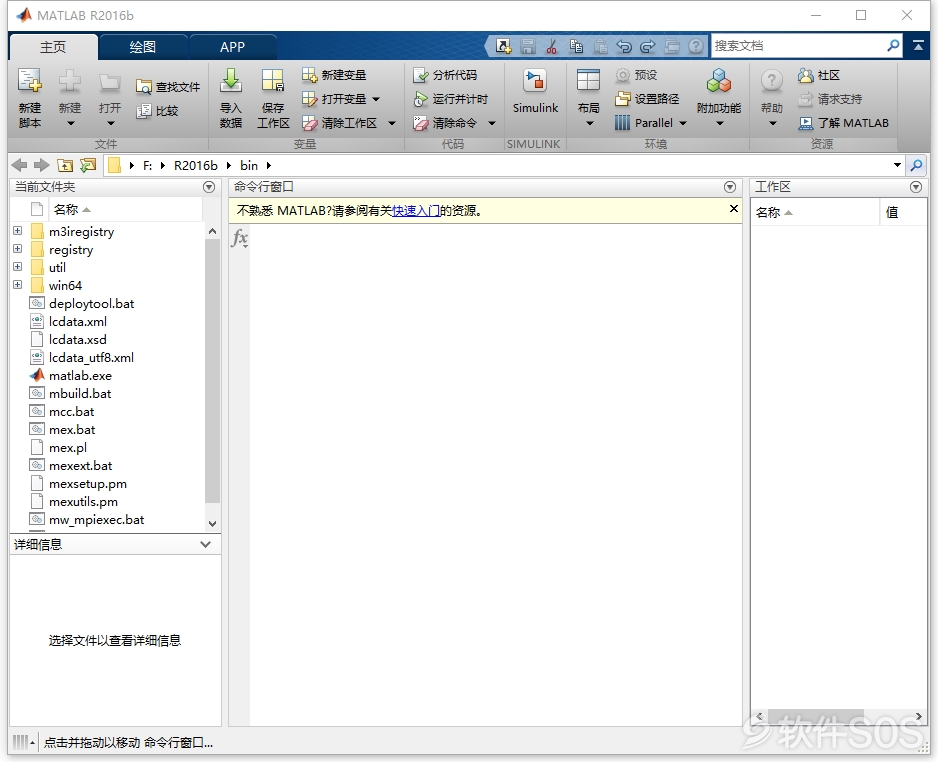Switch to the APP tab
Image resolution: width=938 pixels, height=762 pixels.
(x=232, y=47)
